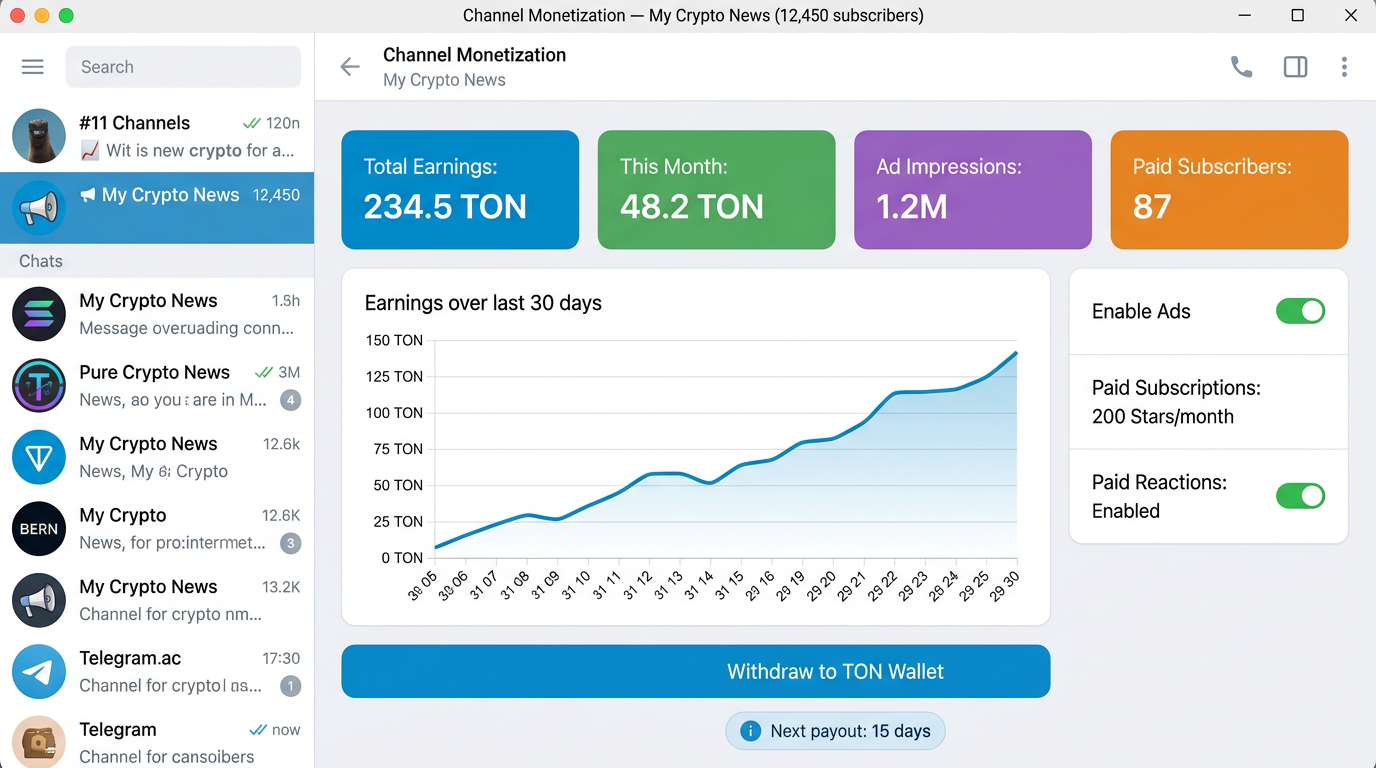The width and height of the screenshot is (1376, 768).
Task: Open Paid Subscriptions 200 Stars/month setting
Action: [1209, 402]
